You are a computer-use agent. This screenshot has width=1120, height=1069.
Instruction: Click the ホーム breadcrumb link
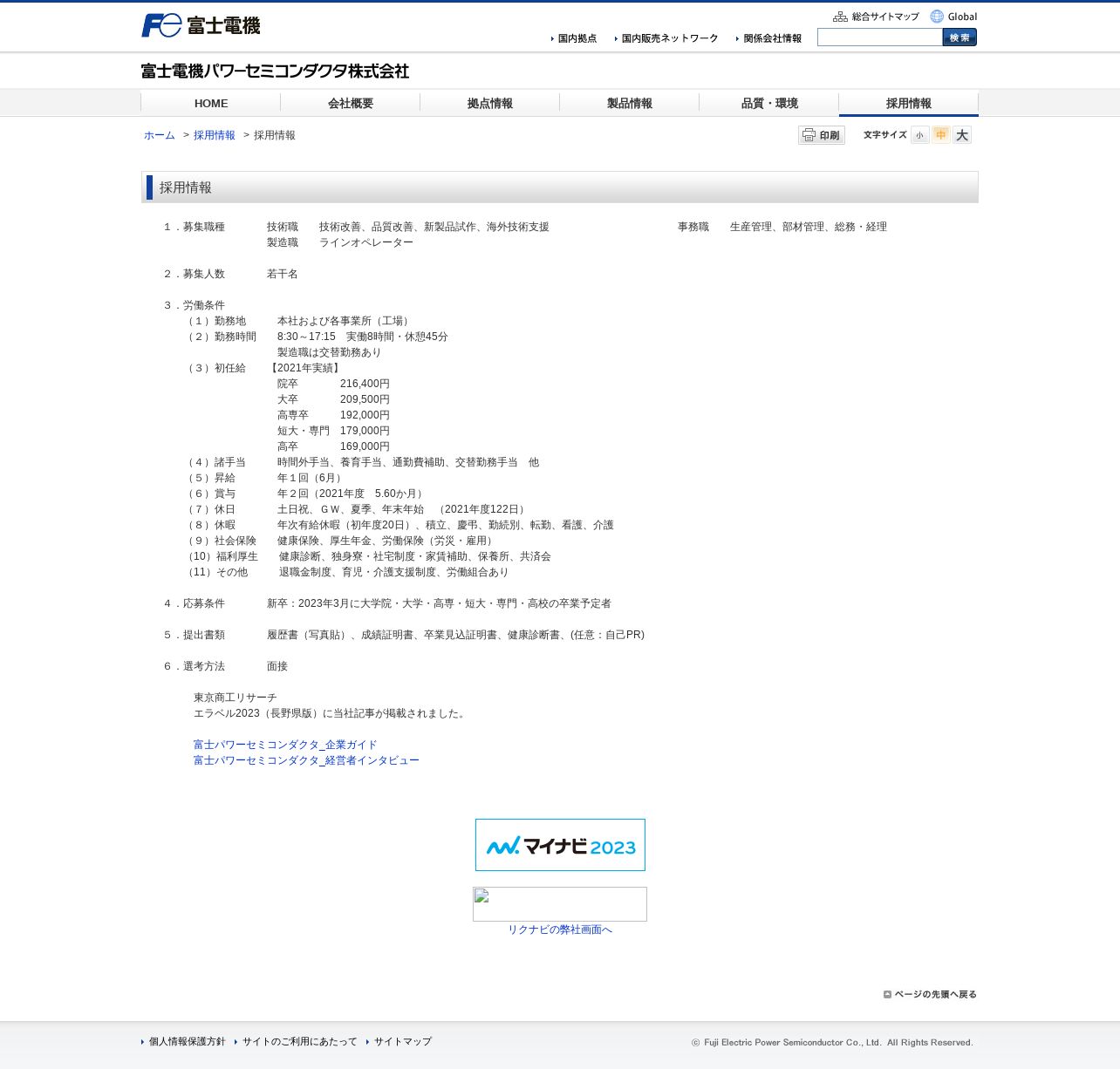pyautogui.click(x=160, y=135)
